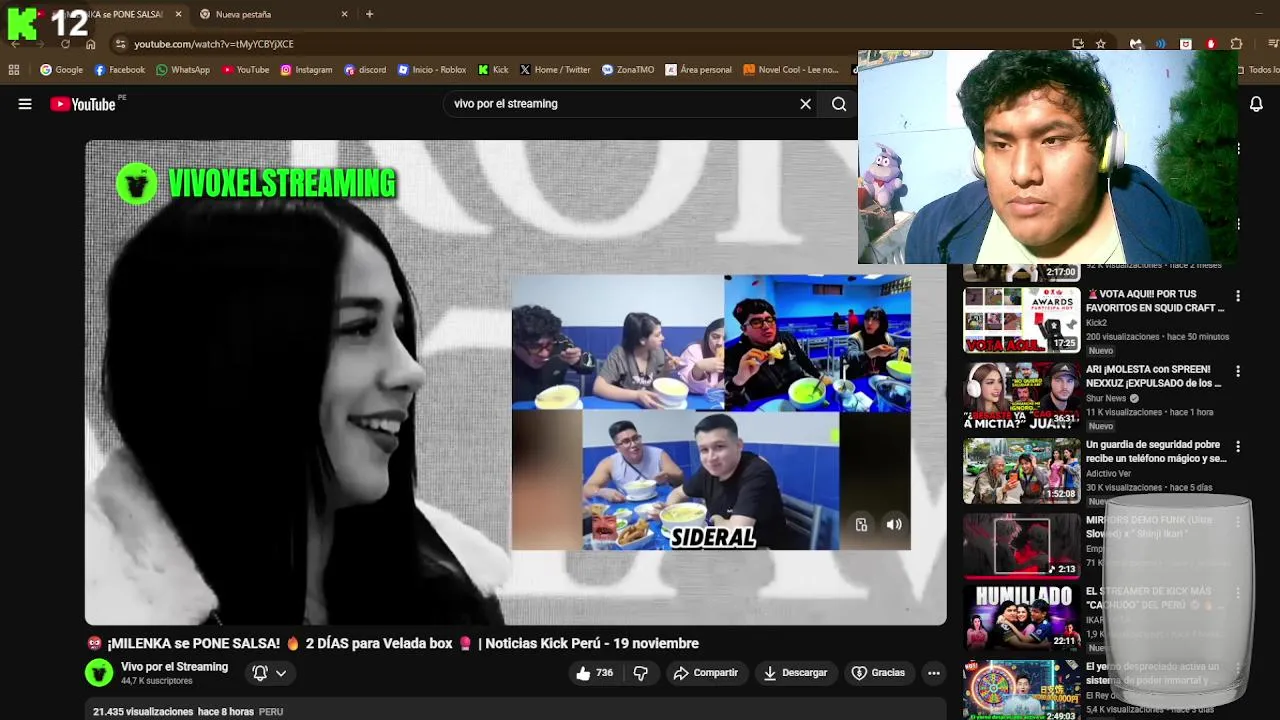The width and height of the screenshot is (1280, 720).
Task: Close the MILENKA YouTube tab
Action: coord(178,14)
